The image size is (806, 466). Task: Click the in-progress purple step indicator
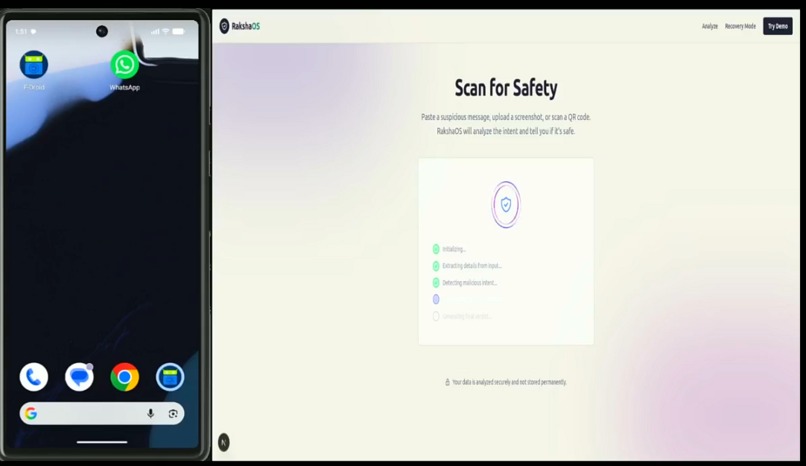tap(436, 299)
